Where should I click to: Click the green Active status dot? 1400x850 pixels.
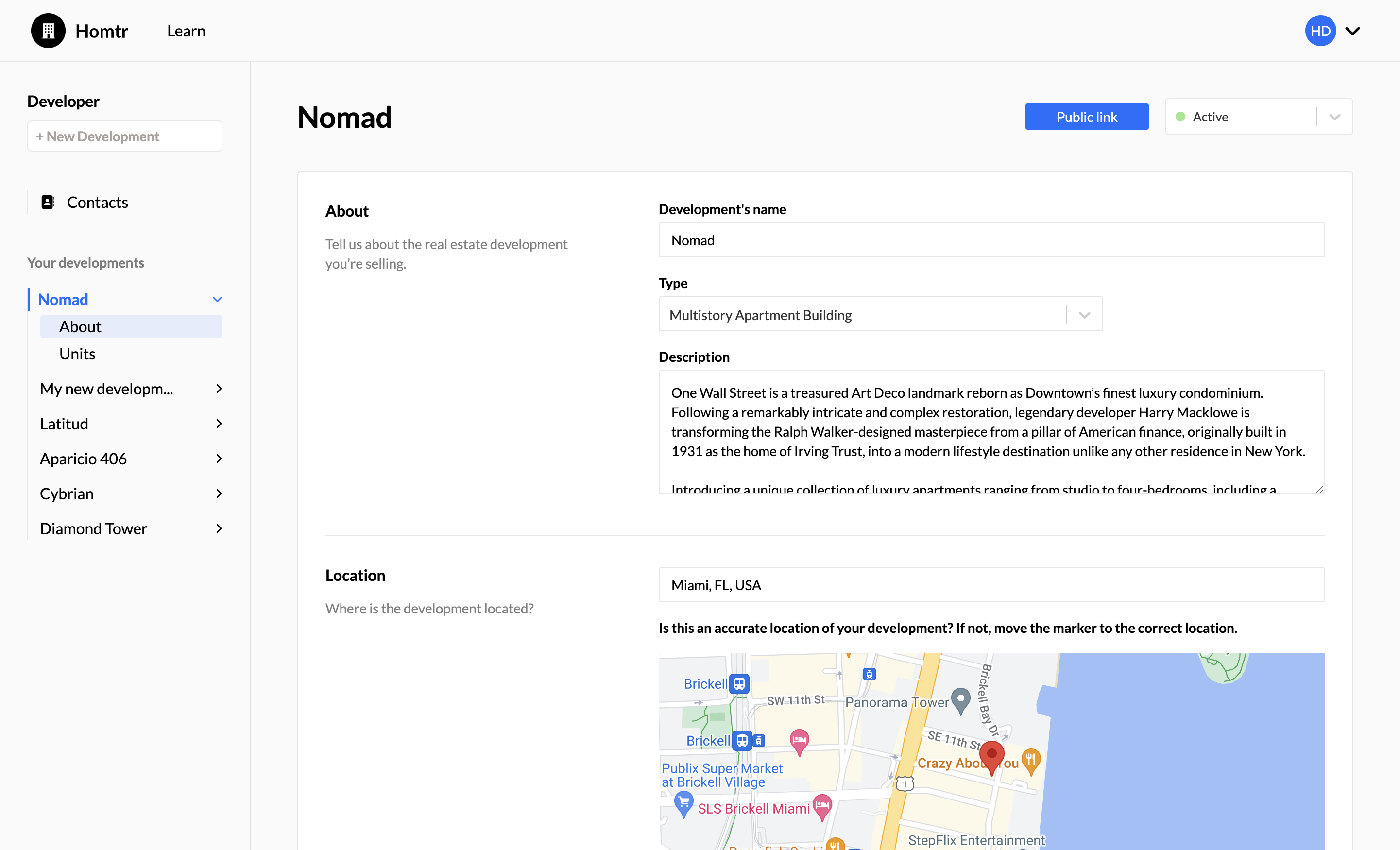tap(1180, 117)
